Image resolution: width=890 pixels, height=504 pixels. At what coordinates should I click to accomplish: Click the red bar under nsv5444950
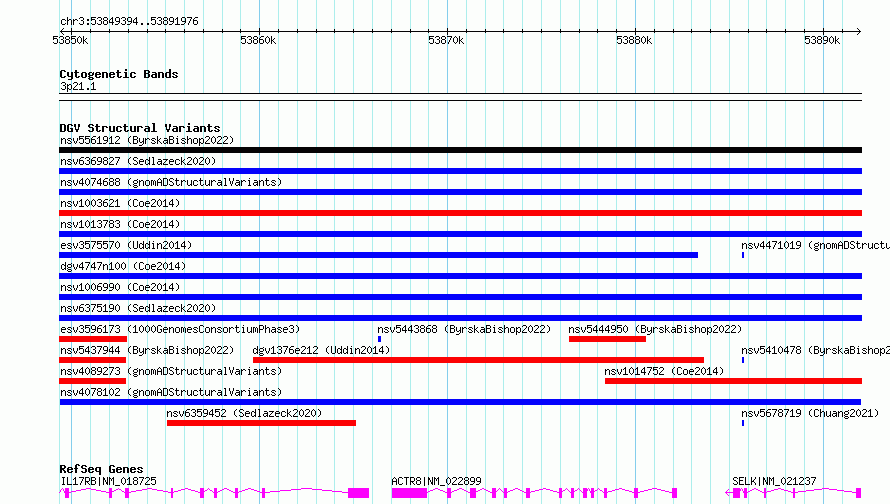point(607,339)
